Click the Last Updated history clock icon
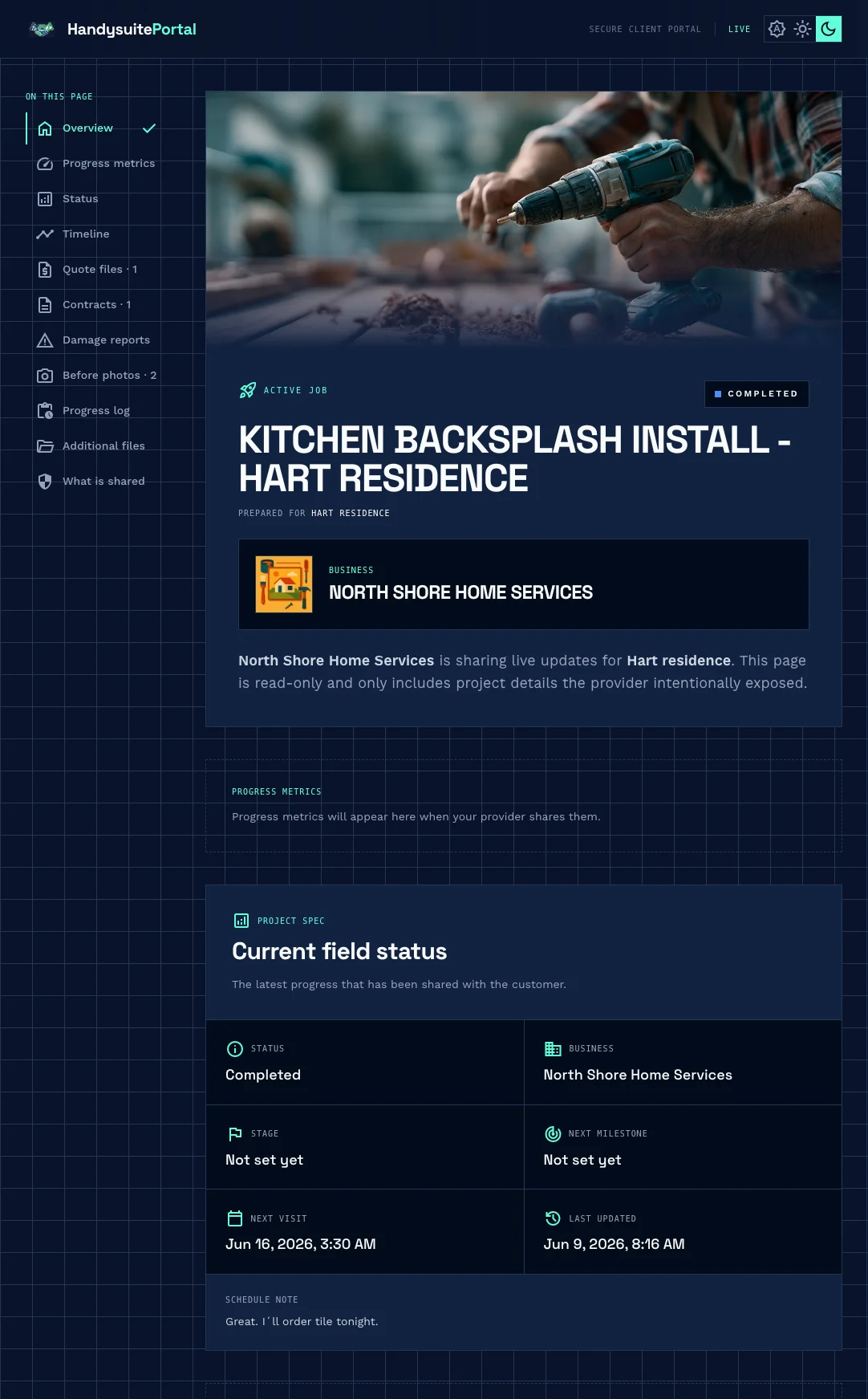The width and height of the screenshot is (868, 1399). (x=553, y=1218)
